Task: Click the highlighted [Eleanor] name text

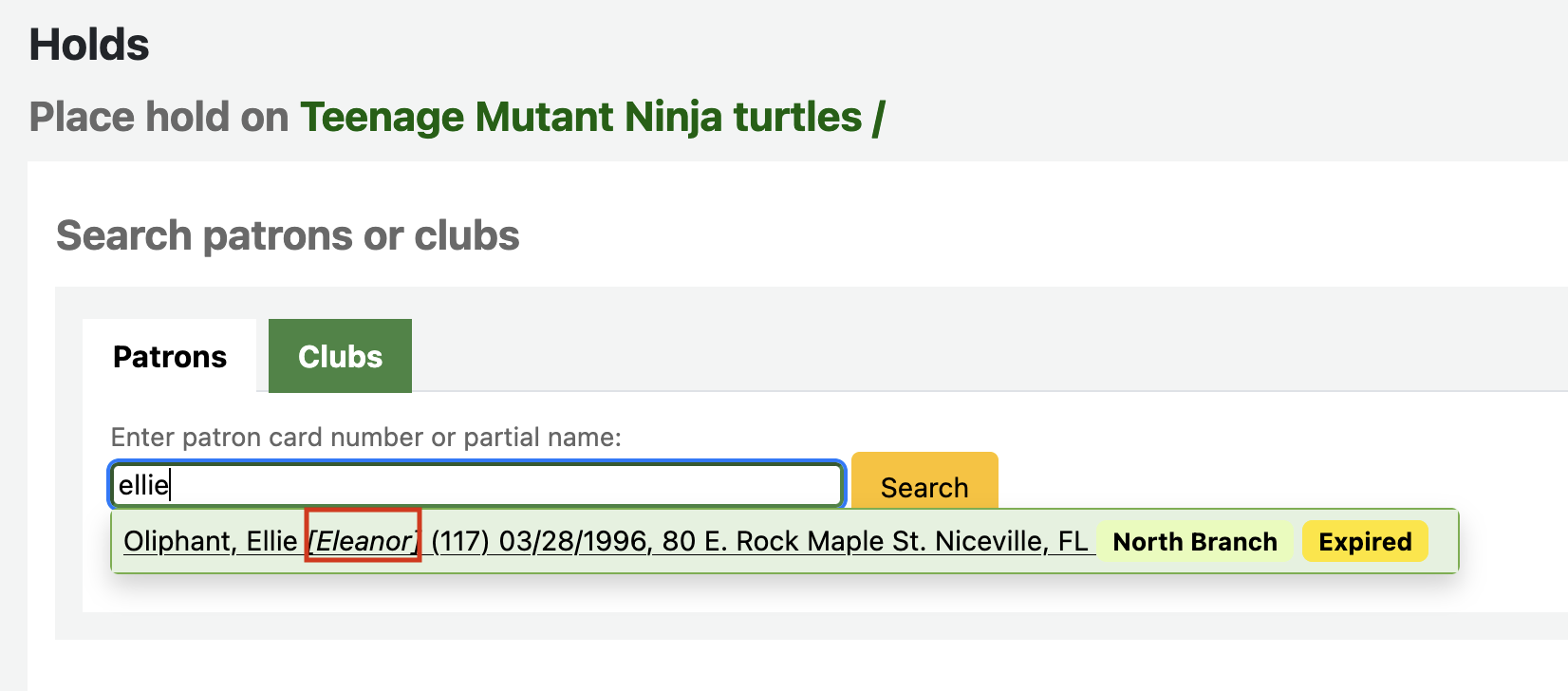Action: (x=363, y=541)
